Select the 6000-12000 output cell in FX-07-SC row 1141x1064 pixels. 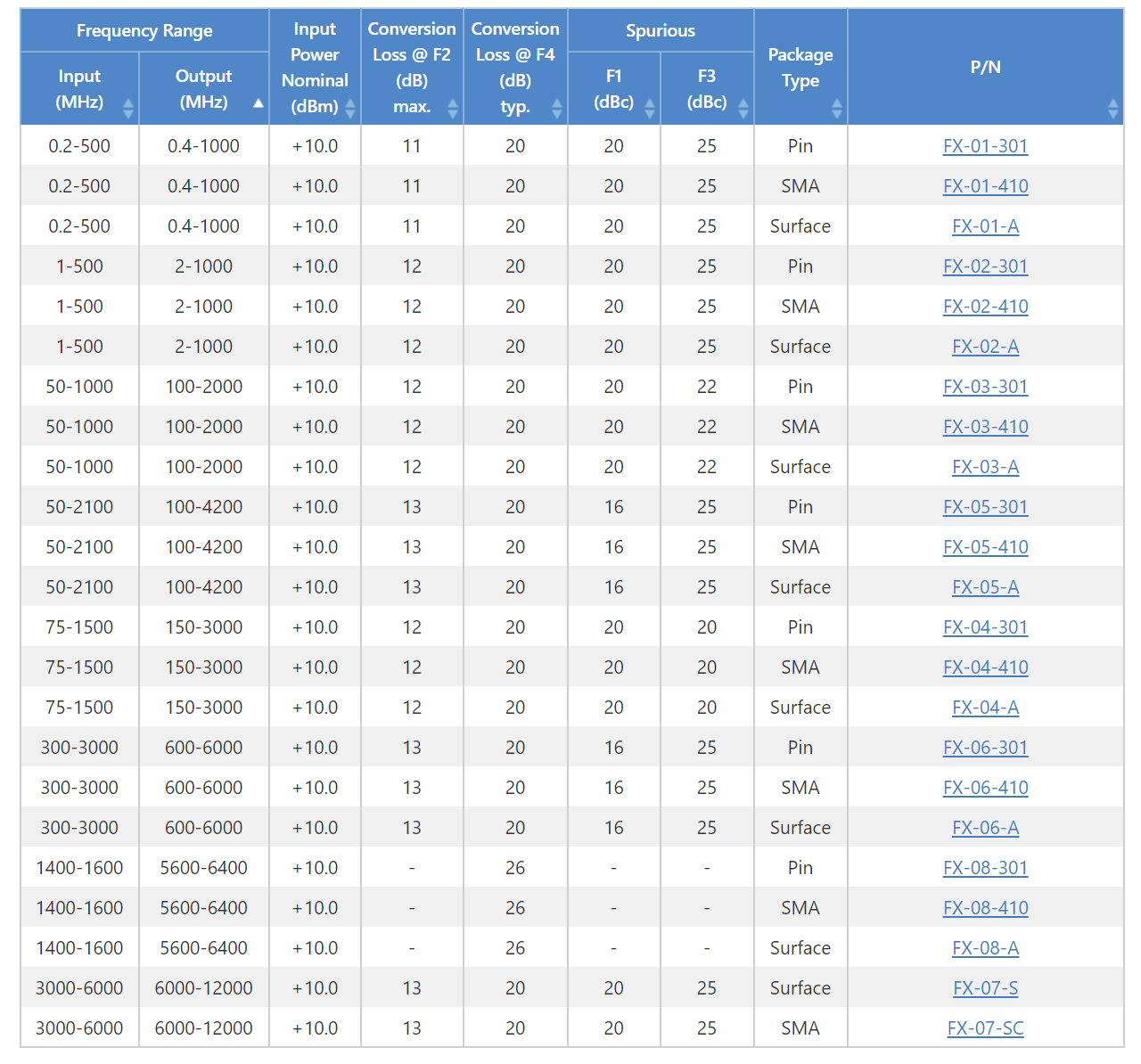(x=203, y=1028)
